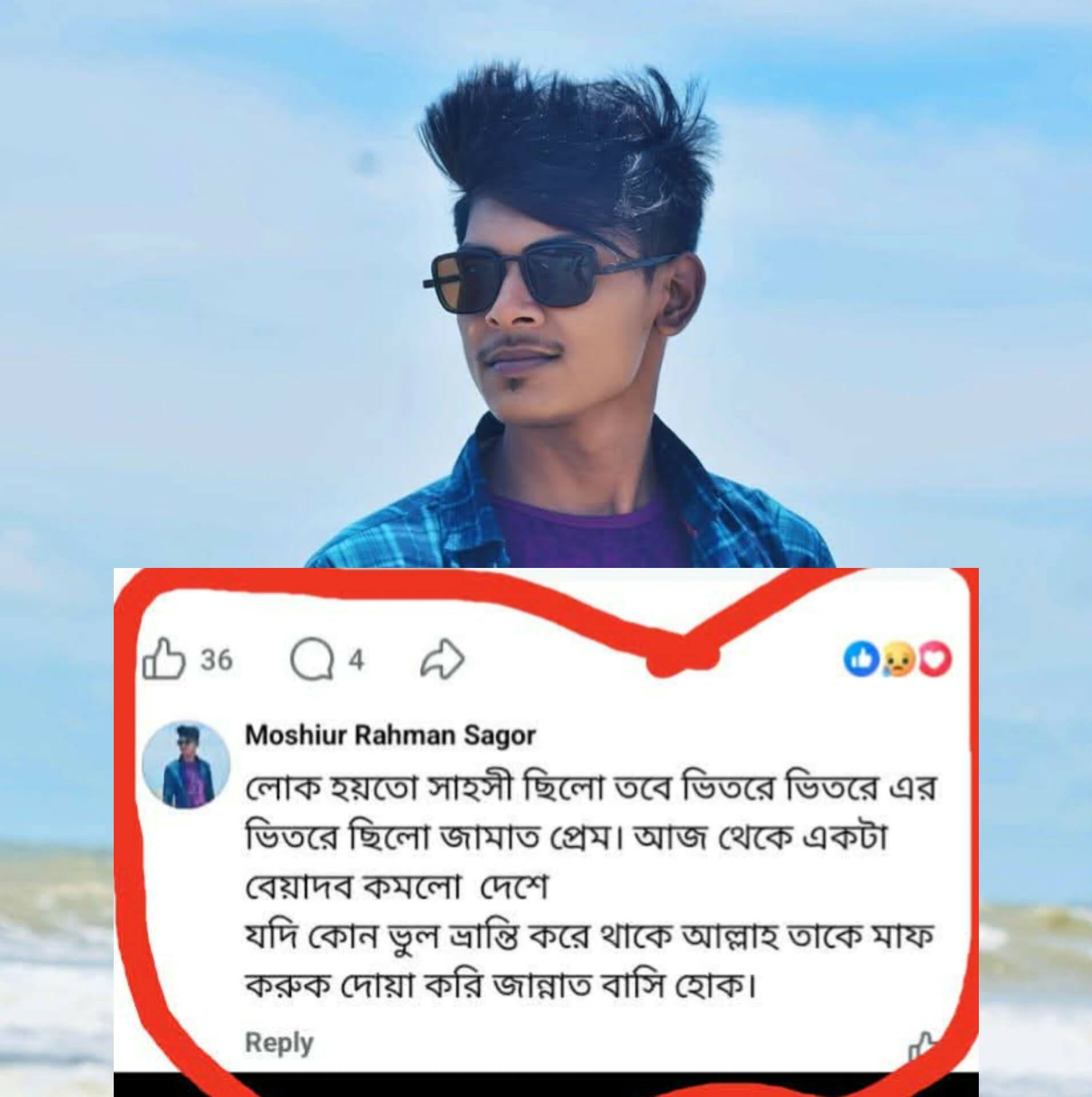The height and width of the screenshot is (1097, 1092).
Task: View the 4 comments count
Action: pos(357,660)
